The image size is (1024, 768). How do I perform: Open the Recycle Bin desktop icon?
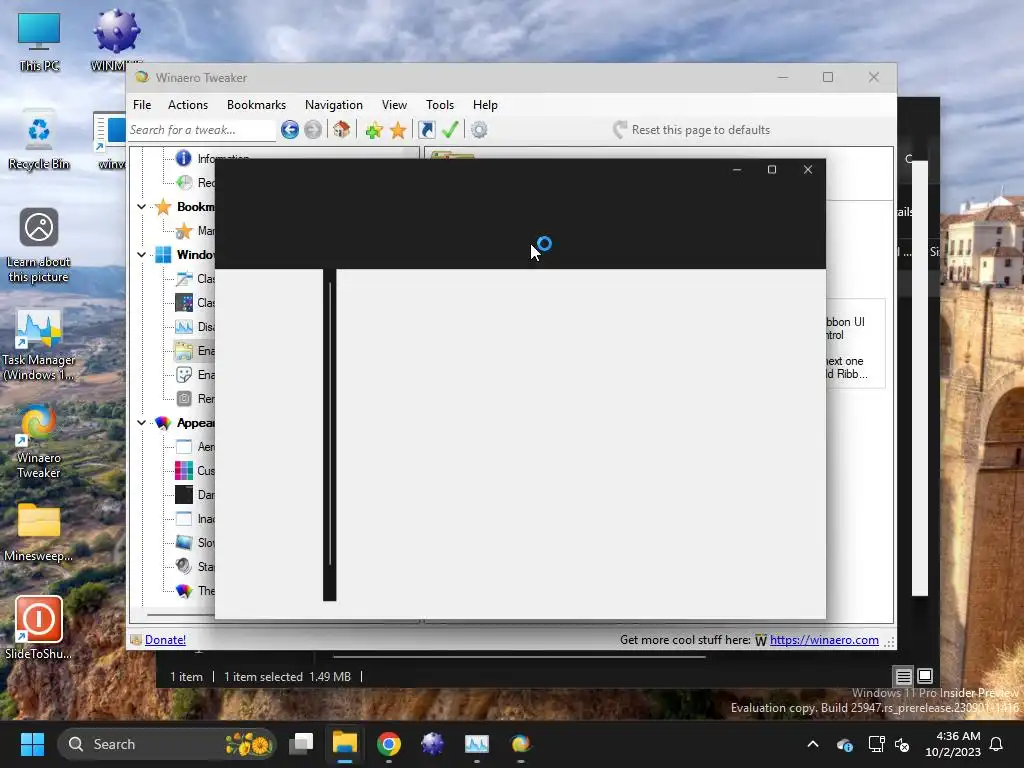point(39,140)
